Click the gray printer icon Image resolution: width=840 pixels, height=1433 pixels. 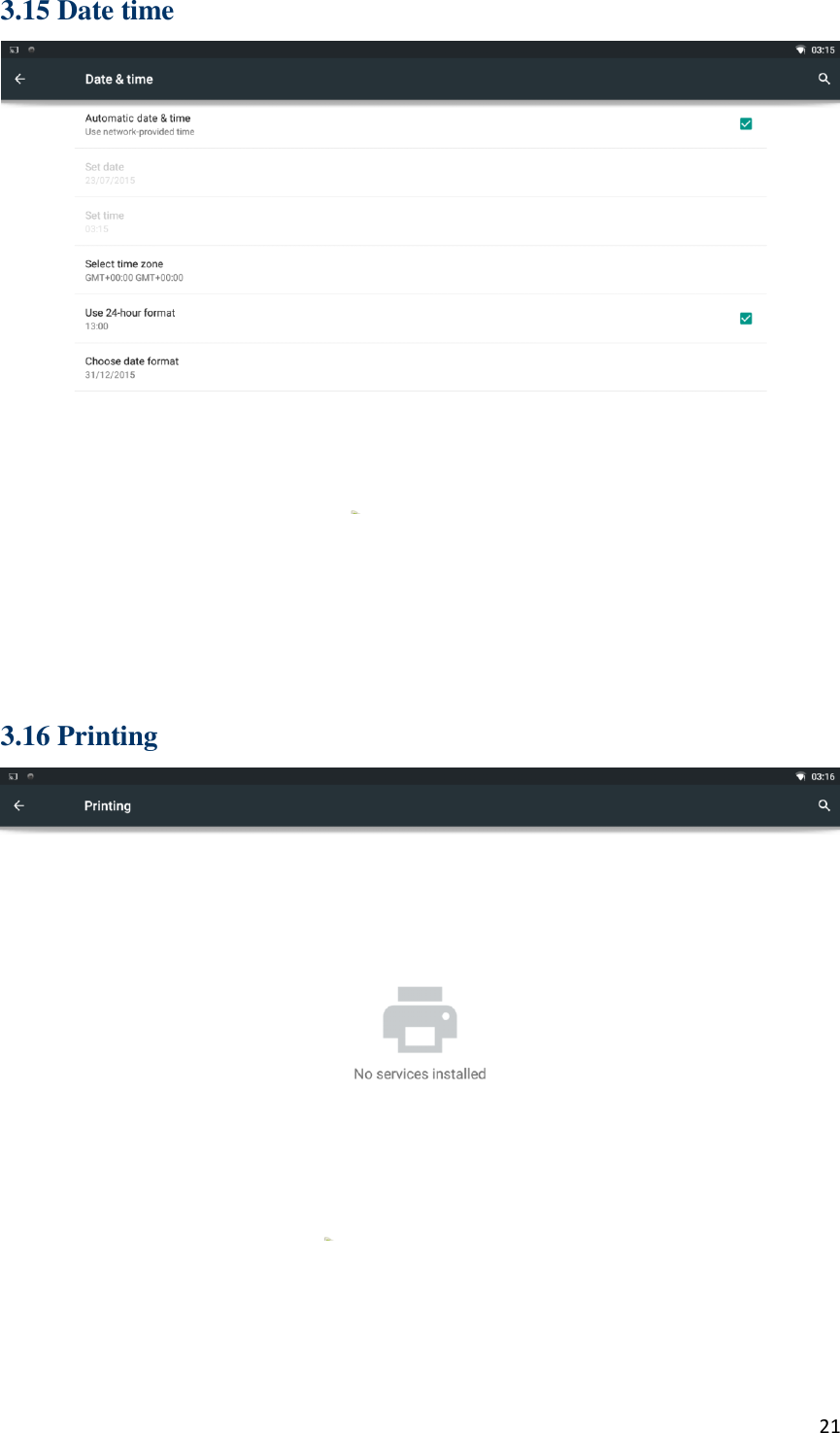tap(420, 1019)
